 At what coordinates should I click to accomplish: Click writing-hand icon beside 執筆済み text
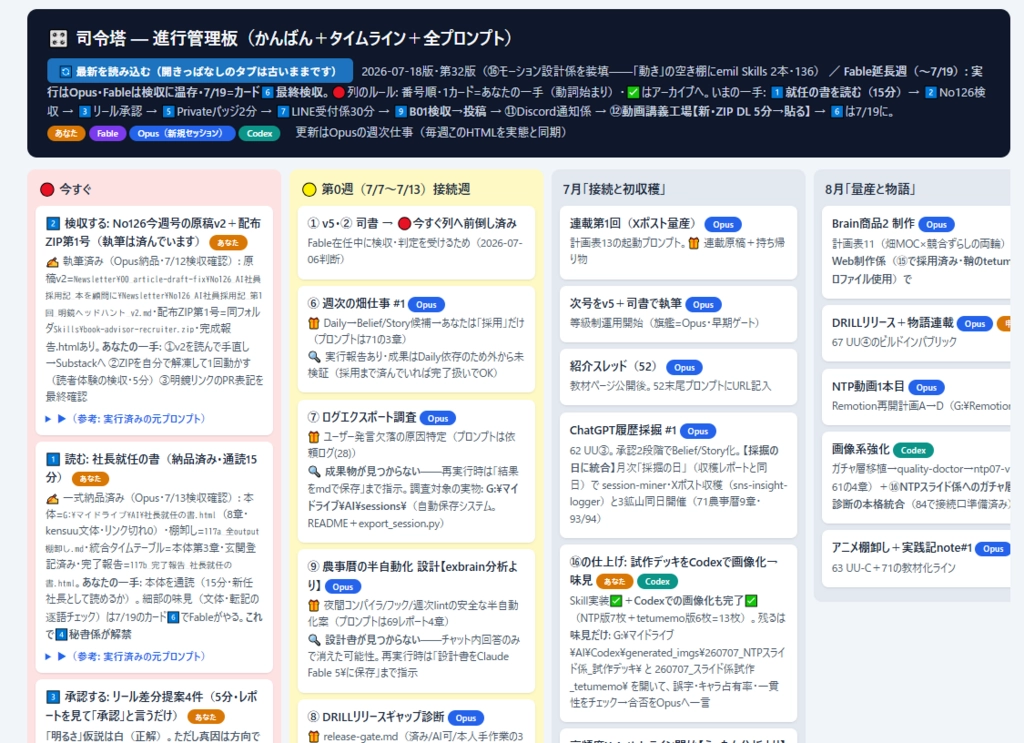[52, 262]
